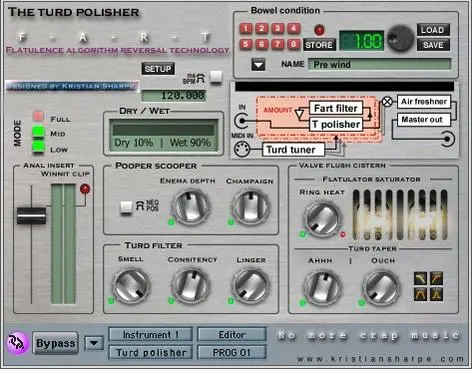Image resolution: width=472 pixels, height=369 pixels.
Task: Open the Editor tab
Action: 232,335
